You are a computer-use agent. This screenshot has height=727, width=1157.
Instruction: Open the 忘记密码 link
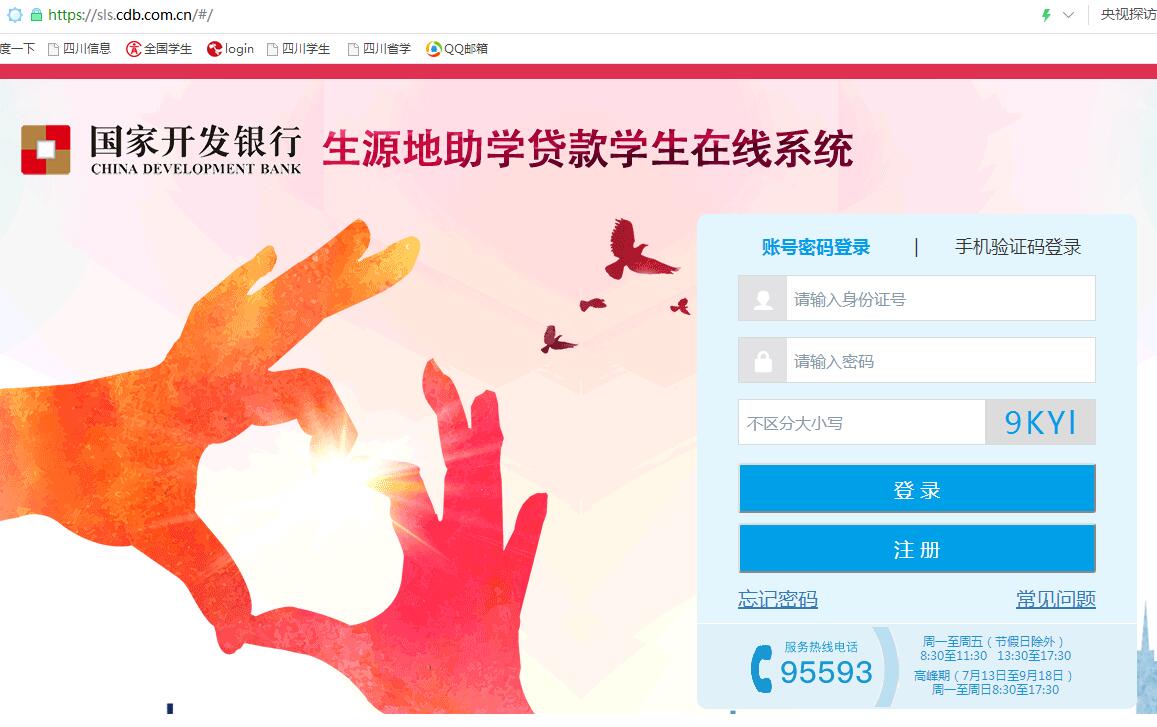point(778,599)
